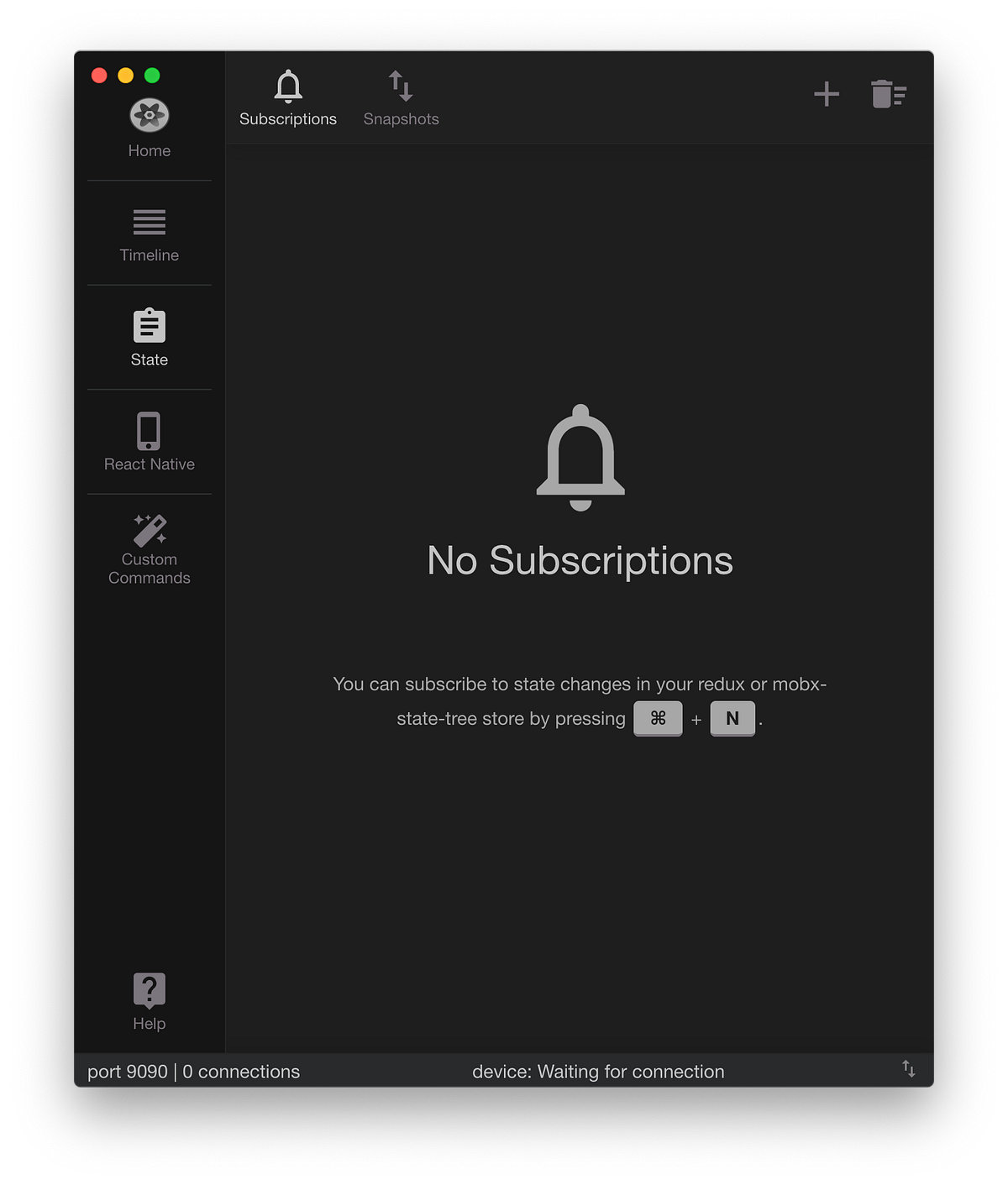Switch to the Snapshots tab
Viewport: 1008px width, 1185px height.
tap(402, 98)
